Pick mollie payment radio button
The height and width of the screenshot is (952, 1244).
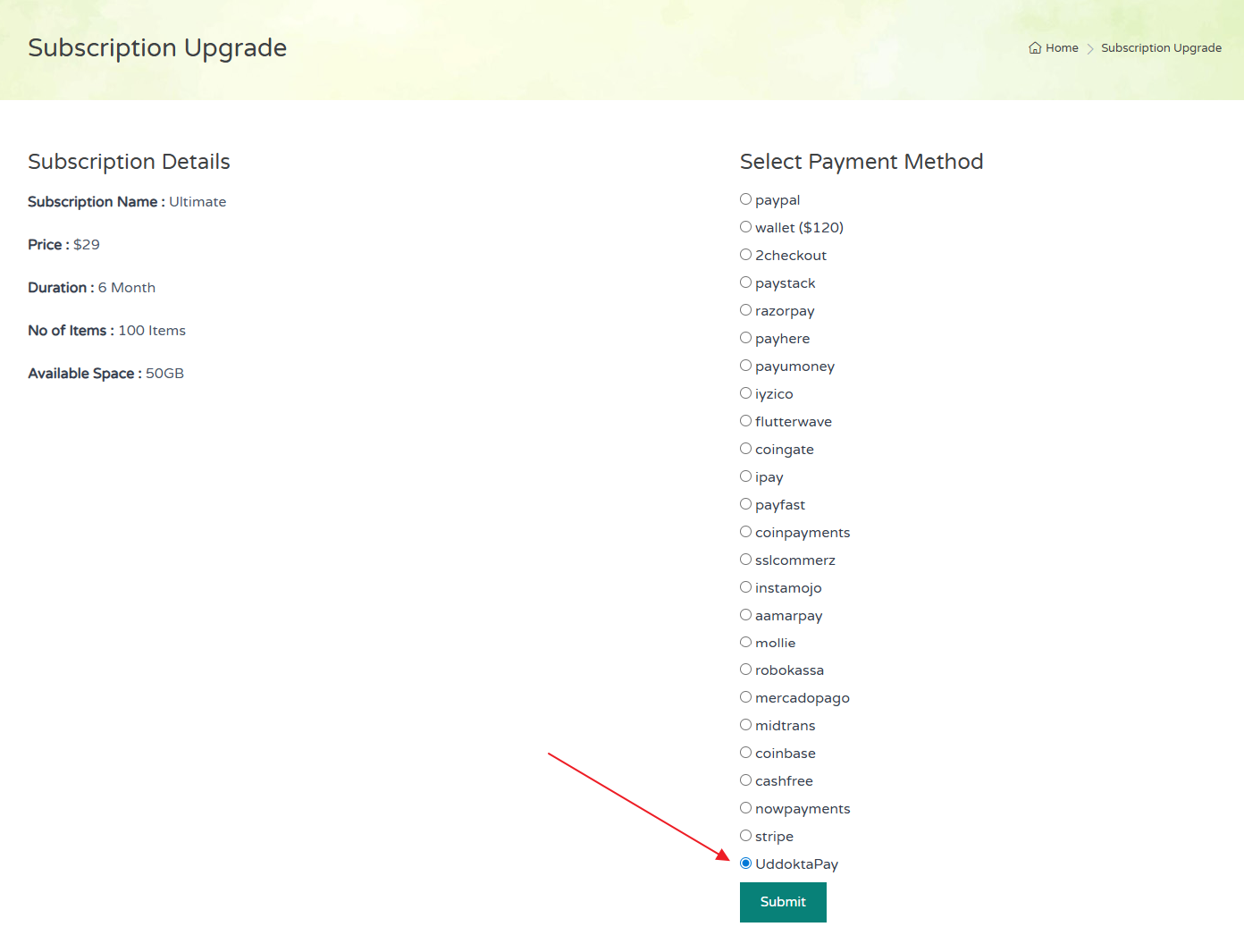[x=745, y=642]
